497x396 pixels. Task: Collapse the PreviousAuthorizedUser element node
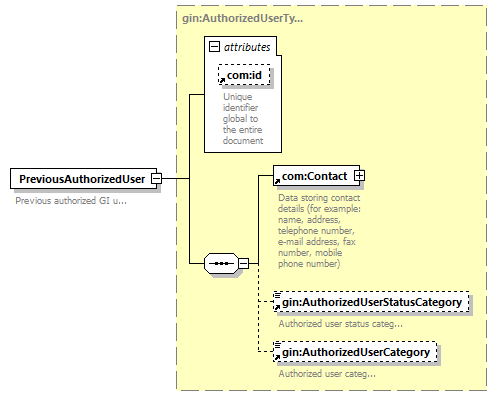tap(156, 179)
